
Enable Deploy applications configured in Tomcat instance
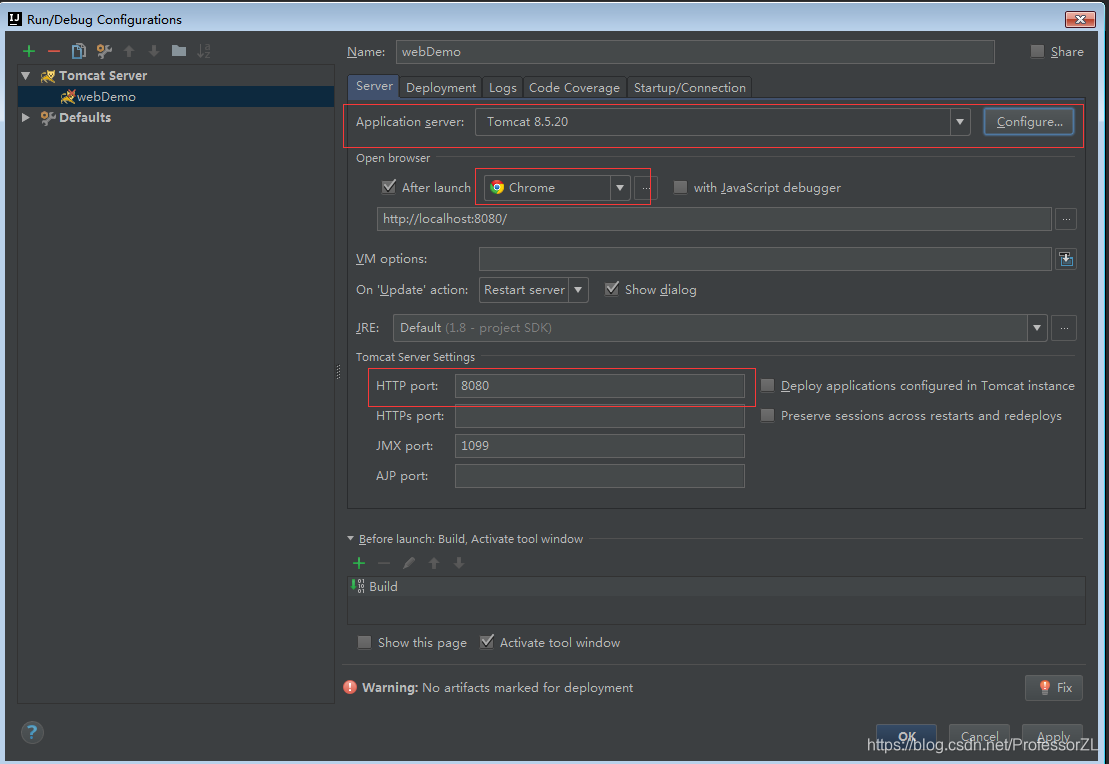[767, 386]
